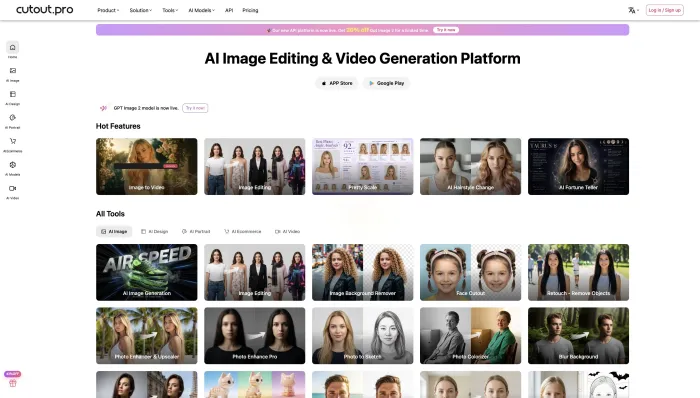Click the cutout.pro logo
Screen dimensions: 700x398
(x=45, y=10)
